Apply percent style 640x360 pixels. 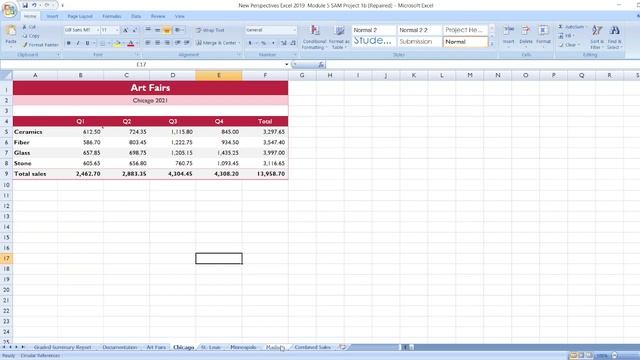coord(264,43)
